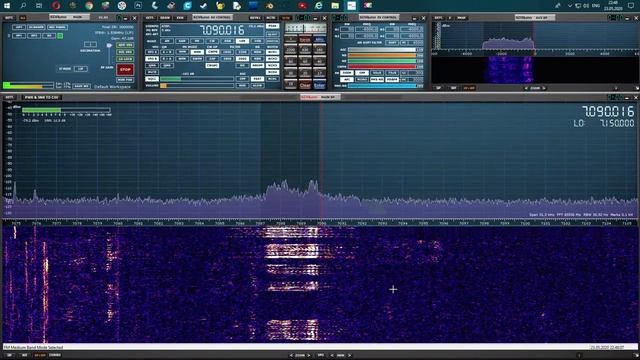This screenshot has height=360, width=640.
Task: Adjust the squelch level bar
Action: click(x=197, y=79)
